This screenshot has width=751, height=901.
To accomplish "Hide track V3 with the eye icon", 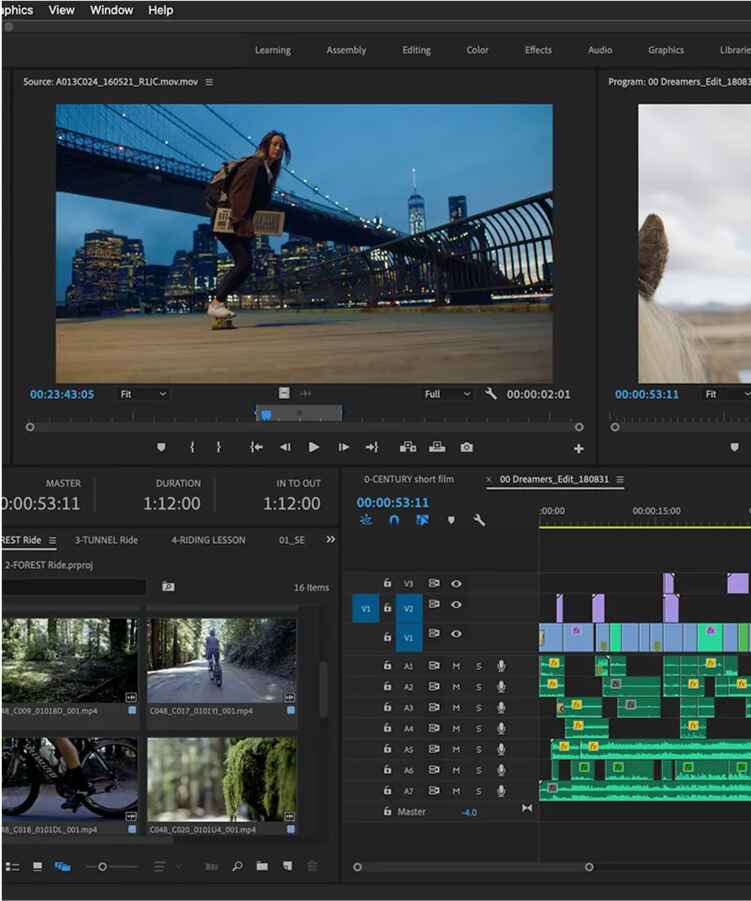I will click(x=456, y=583).
